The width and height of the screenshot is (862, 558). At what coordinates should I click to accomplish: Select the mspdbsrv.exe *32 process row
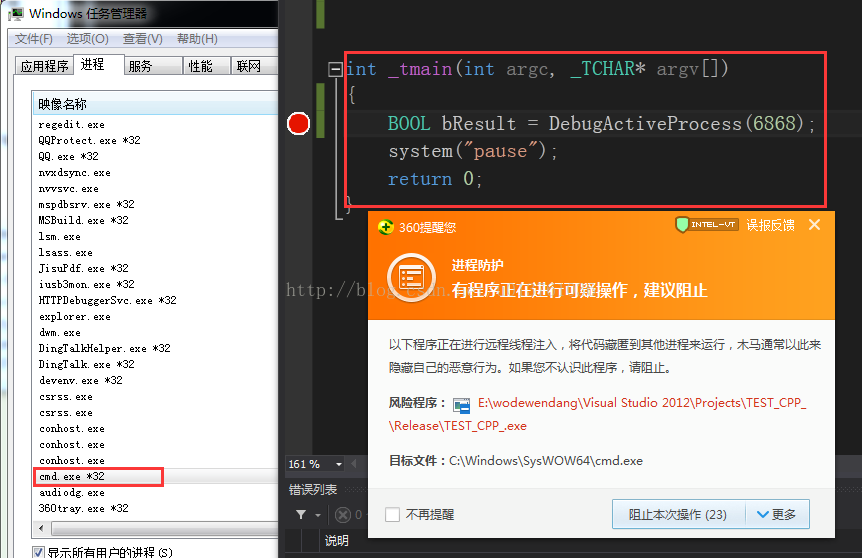pyautogui.click(x=155, y=205)
